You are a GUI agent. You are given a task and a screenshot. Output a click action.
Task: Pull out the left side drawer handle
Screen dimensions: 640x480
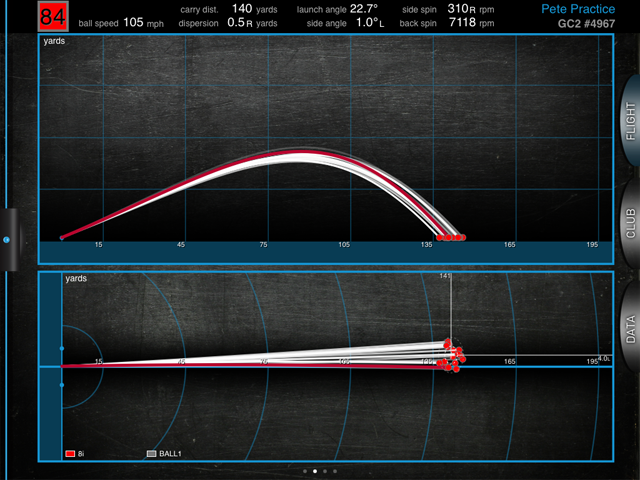[7, 240]
